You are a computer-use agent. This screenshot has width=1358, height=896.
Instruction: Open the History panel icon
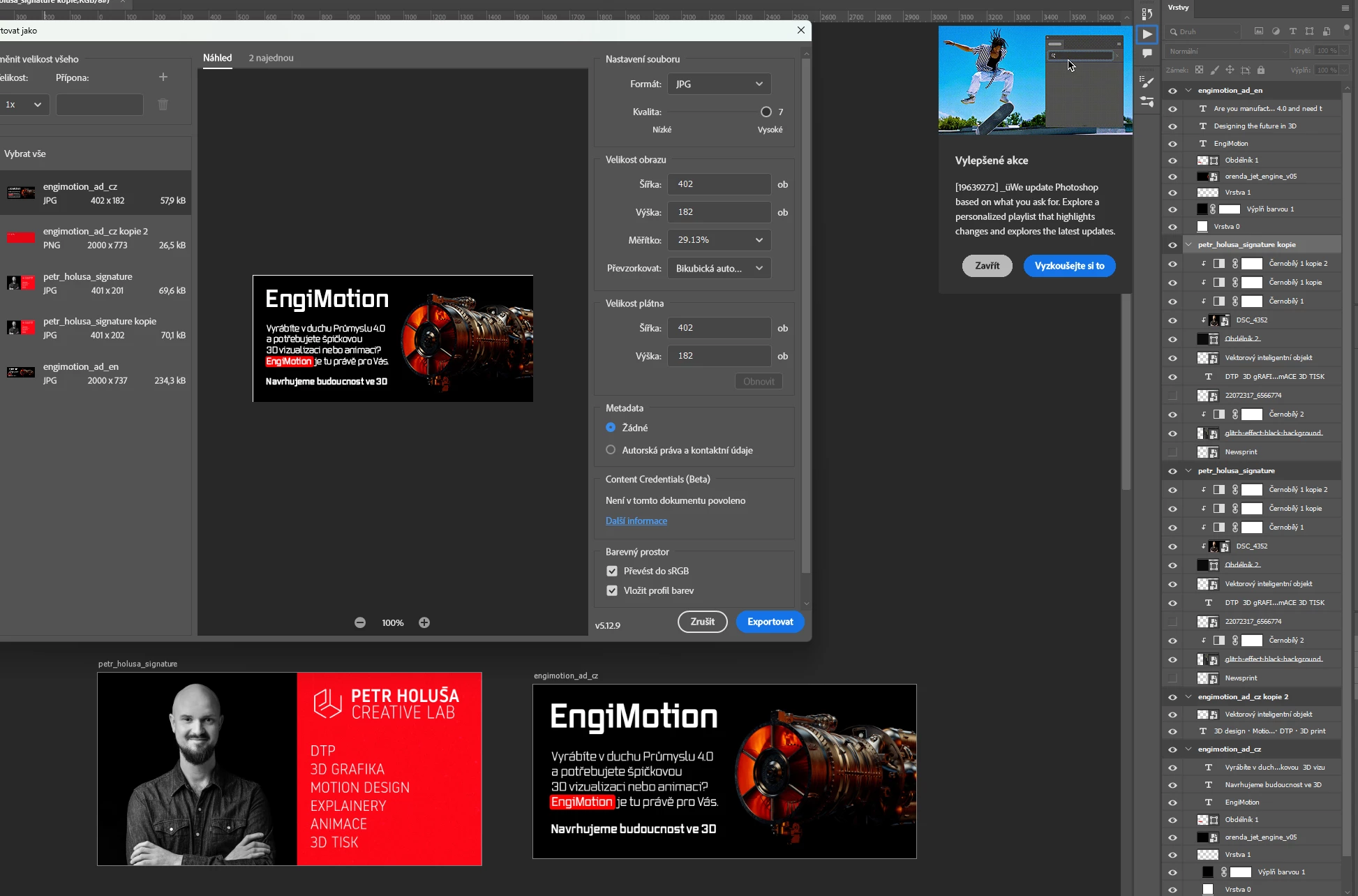[1147, 13]
